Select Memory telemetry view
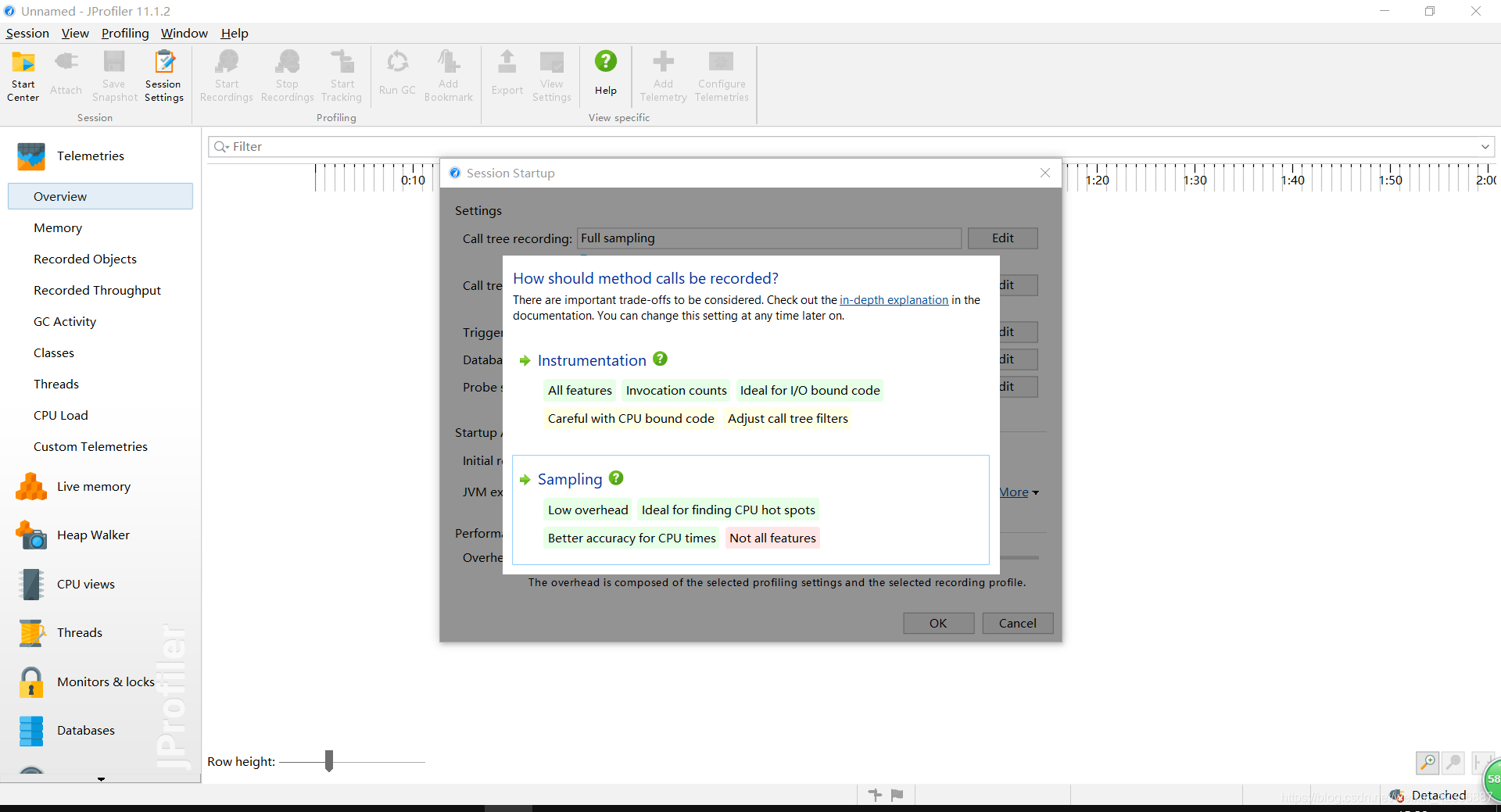The height and width of the screenshot is (812, 1501). 58,227
